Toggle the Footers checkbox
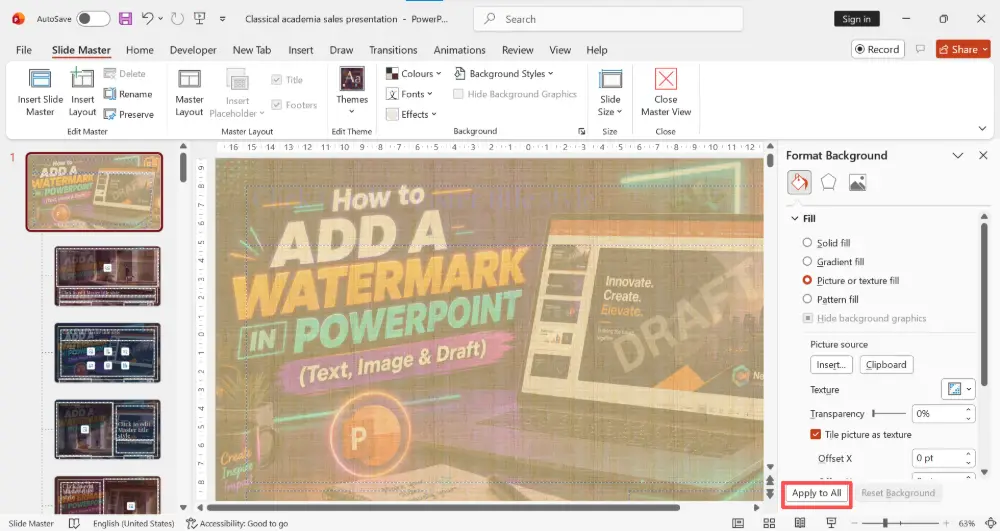Image resolution: width=1000 pixels, height=531 pixels. point(276,105)
